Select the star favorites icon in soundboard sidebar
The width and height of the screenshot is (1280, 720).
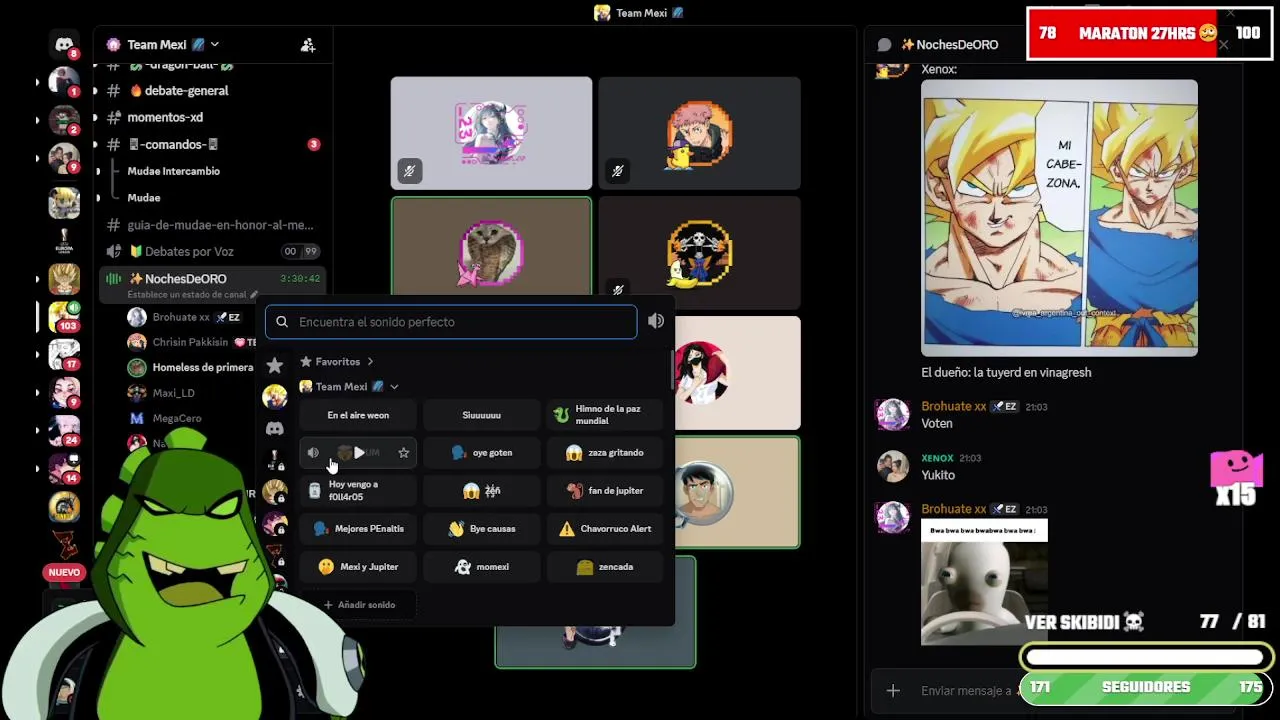275,366
